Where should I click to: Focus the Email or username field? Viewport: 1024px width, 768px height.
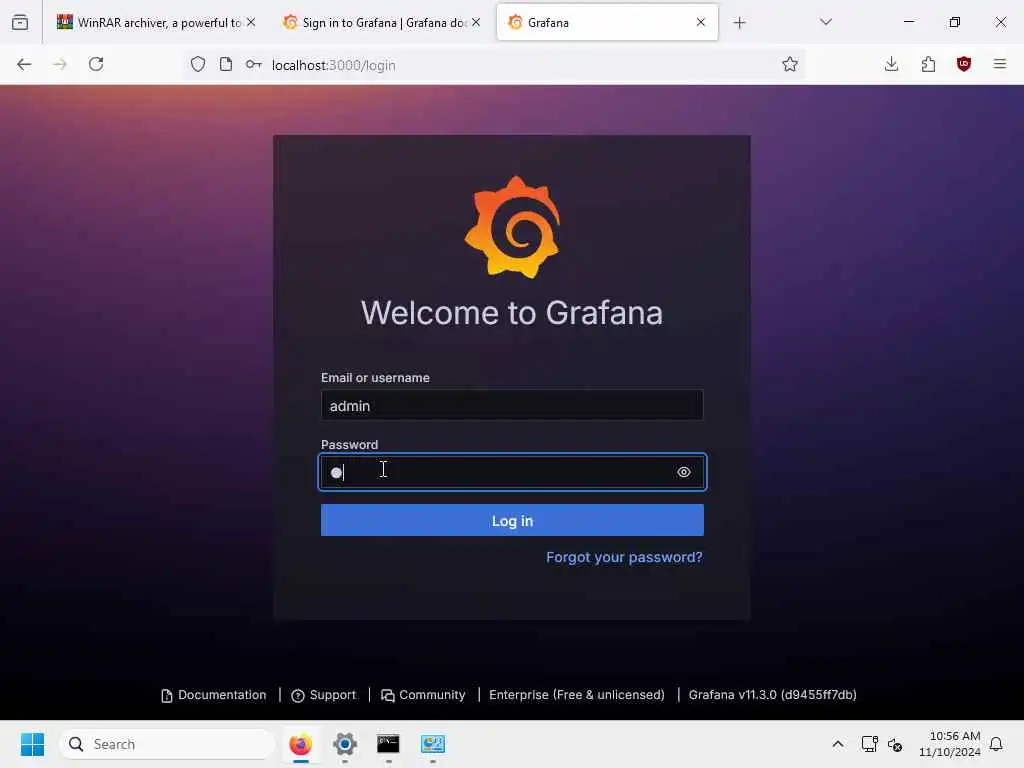(512, 406)
